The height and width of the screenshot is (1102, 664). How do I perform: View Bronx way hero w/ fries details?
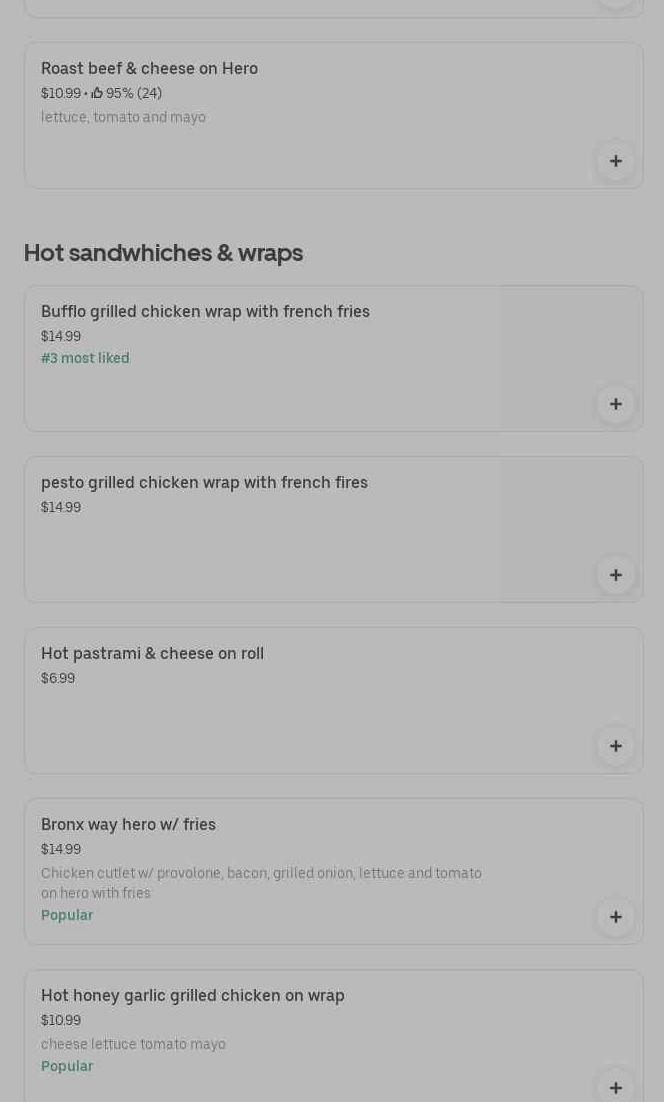[128, 825]
